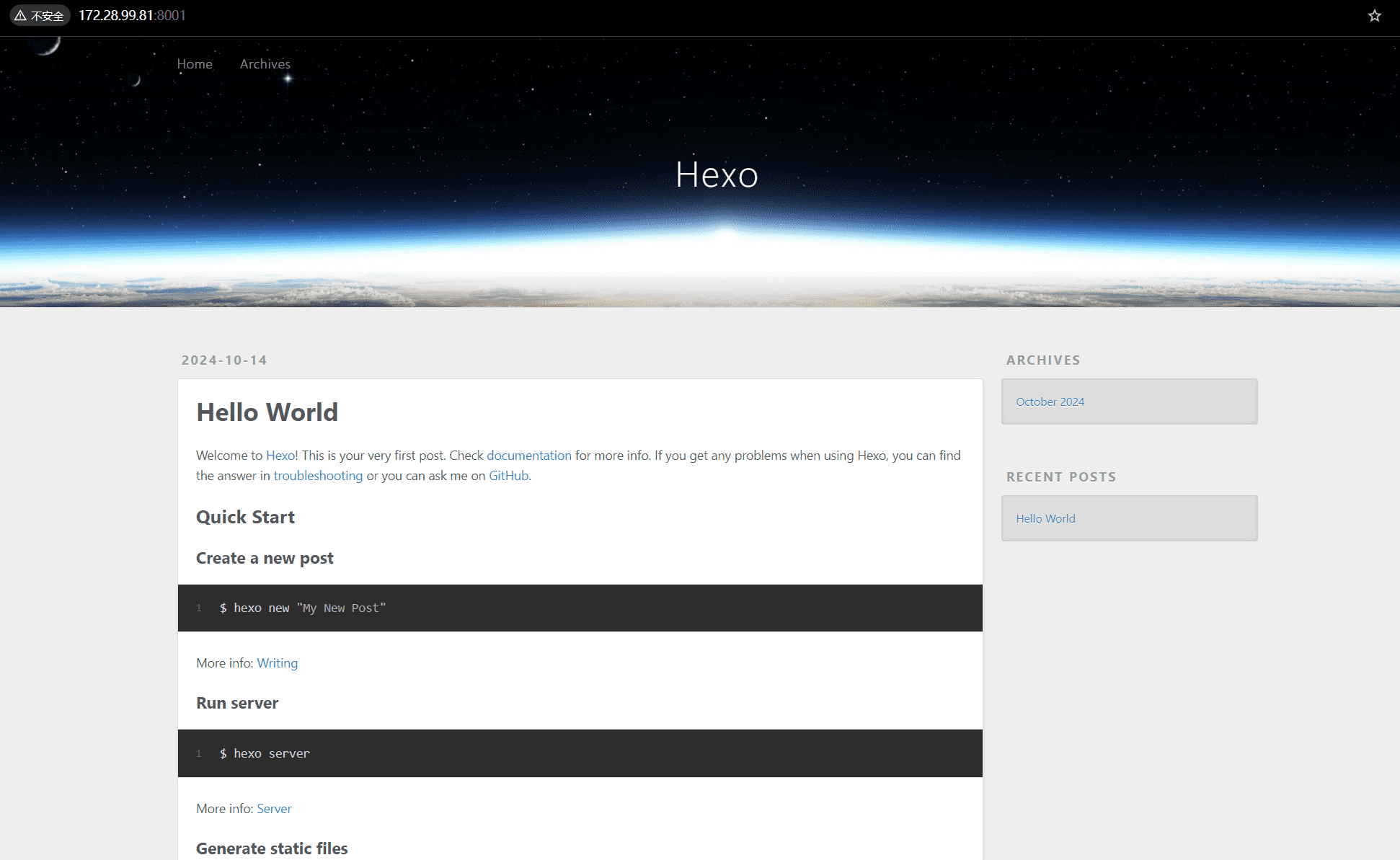Click the hexo new "My New Post" code line
The image size is (1400, 860).
[303, 608]
